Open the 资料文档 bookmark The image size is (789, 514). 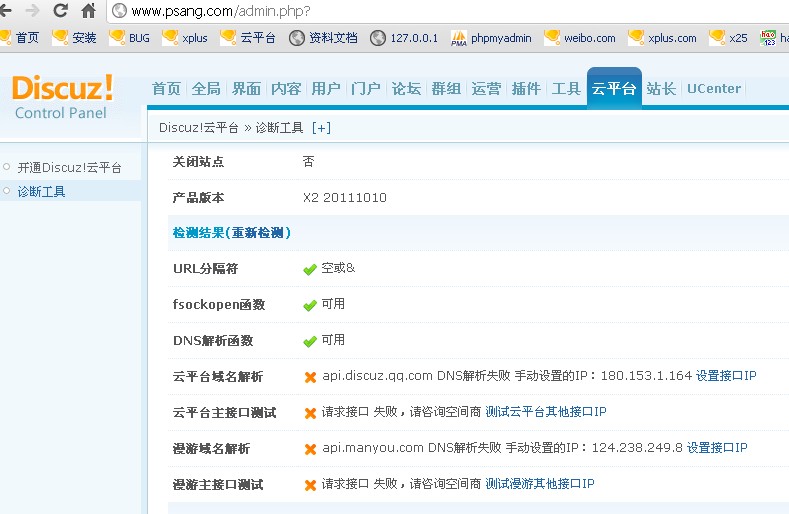tap(324, 38)
